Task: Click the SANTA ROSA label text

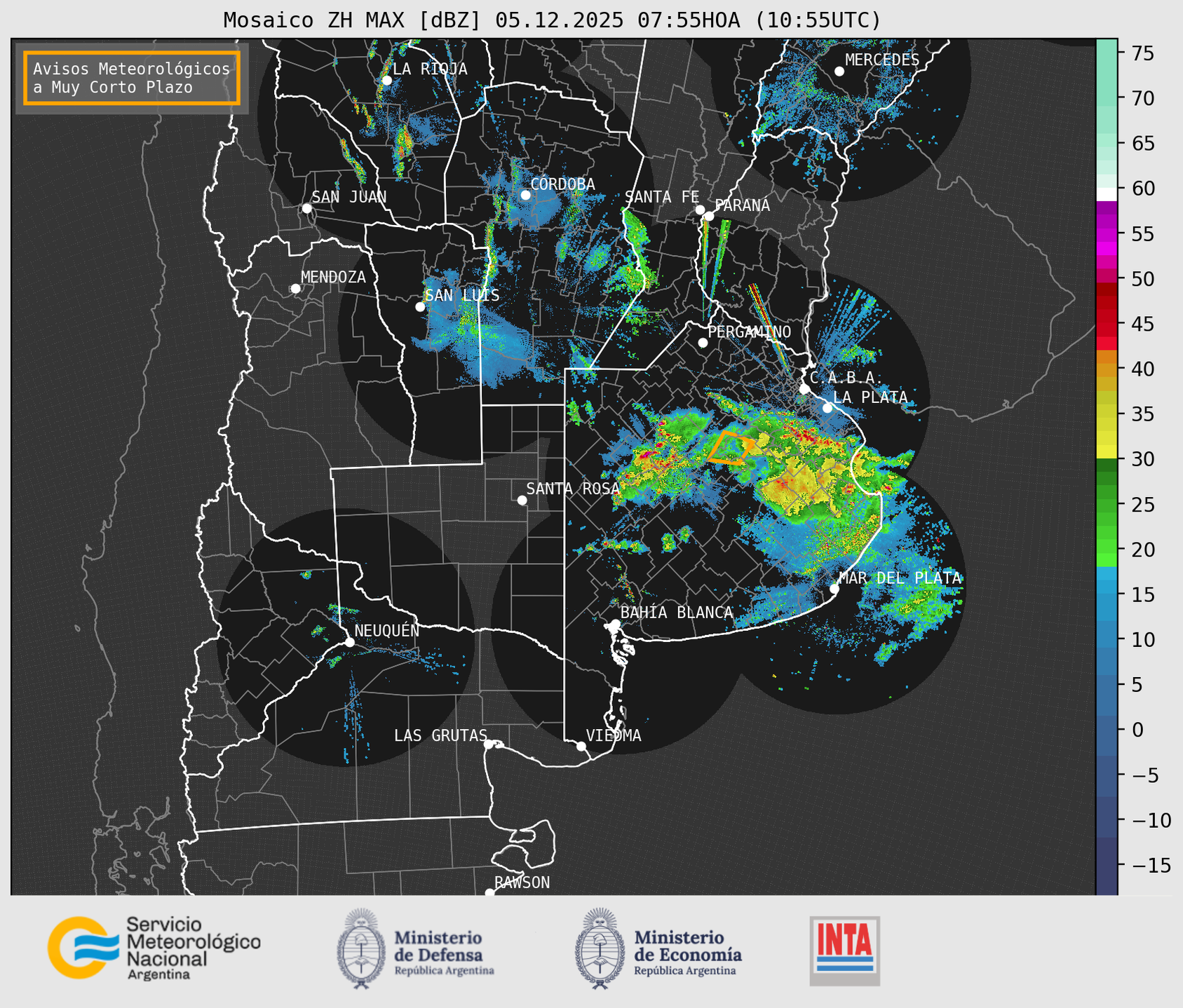Action: tap(573, 489)
